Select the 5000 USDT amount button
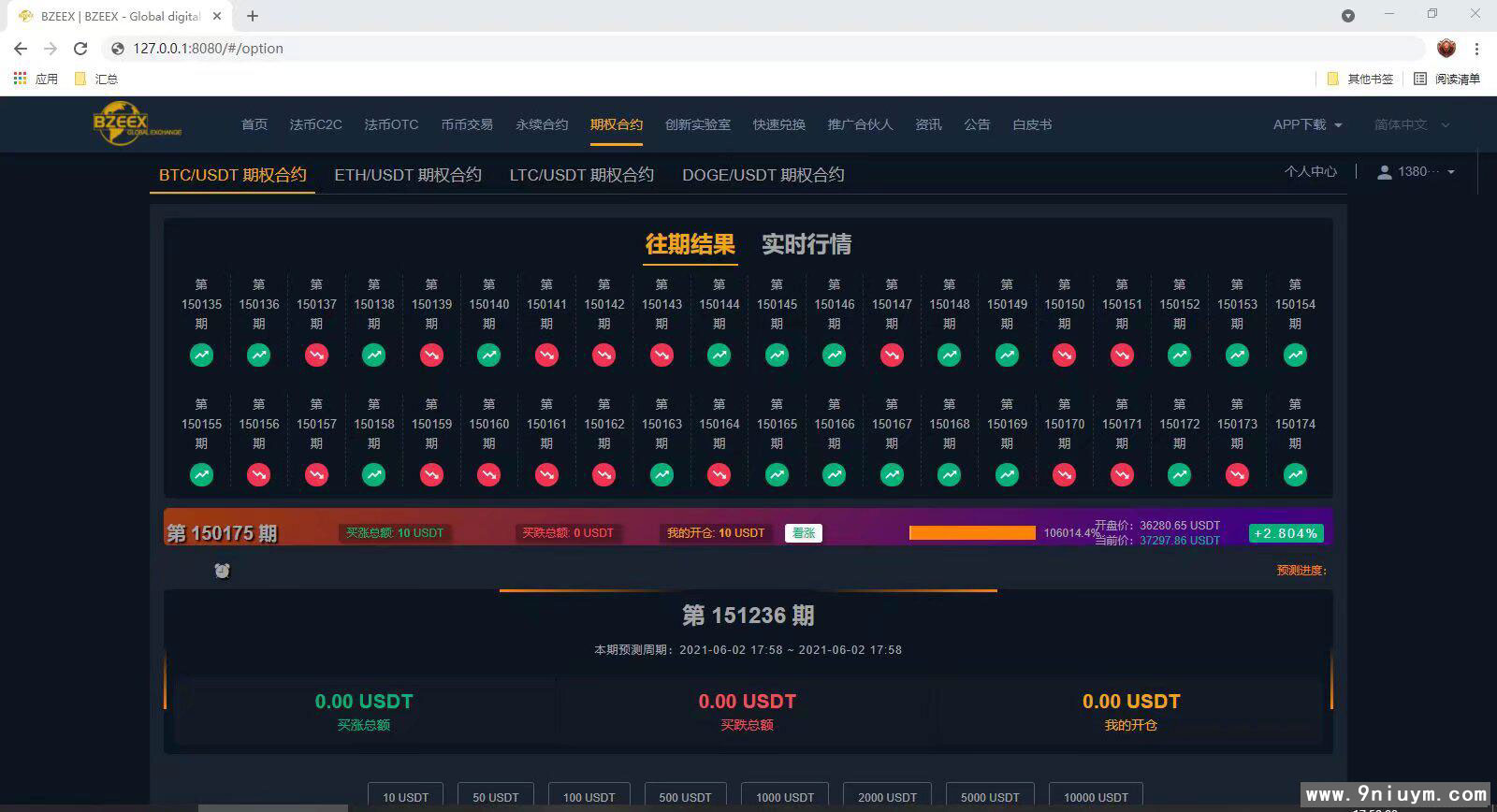 tap(989, 797)
